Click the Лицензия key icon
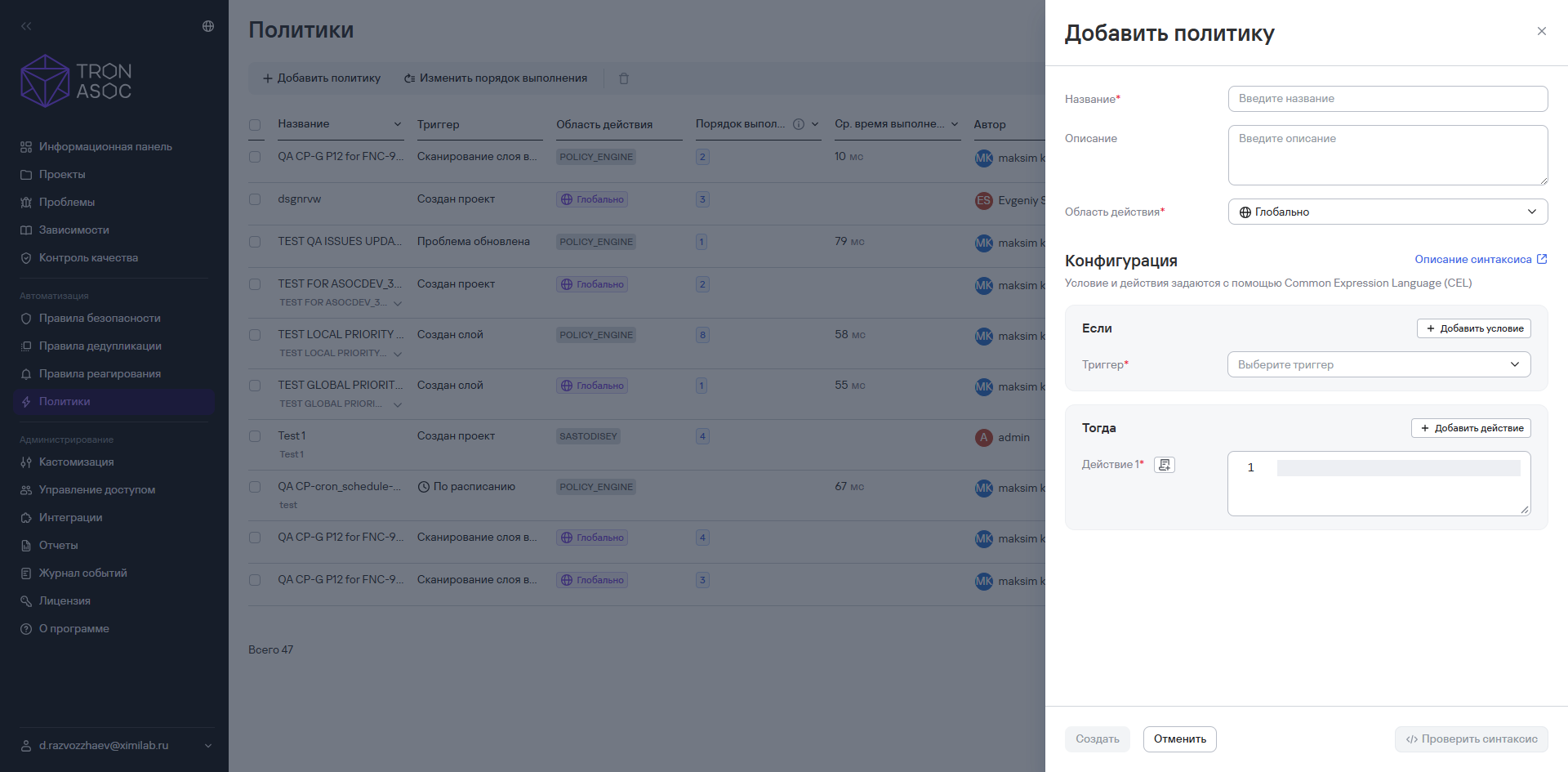1568x772 pixels. (26, 601)
